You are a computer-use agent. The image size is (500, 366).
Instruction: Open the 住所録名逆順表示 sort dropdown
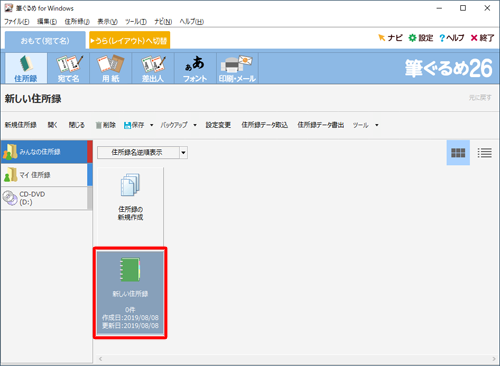[142, 153]
